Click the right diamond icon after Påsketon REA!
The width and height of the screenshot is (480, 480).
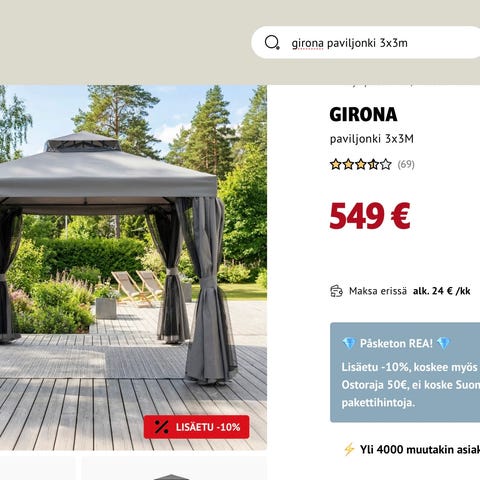pyautogui.click(x=443, y=343)
